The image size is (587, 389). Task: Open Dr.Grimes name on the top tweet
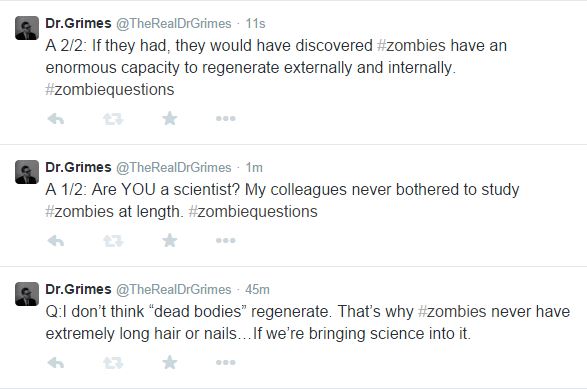78,23
